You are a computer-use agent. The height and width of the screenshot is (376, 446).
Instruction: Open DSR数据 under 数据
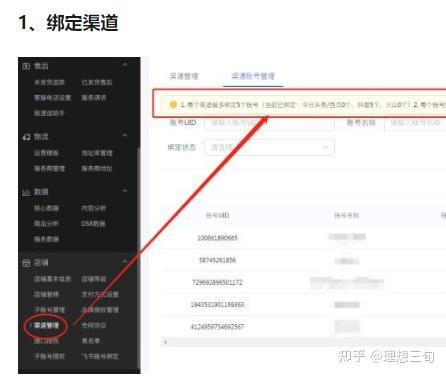point(93,223)
